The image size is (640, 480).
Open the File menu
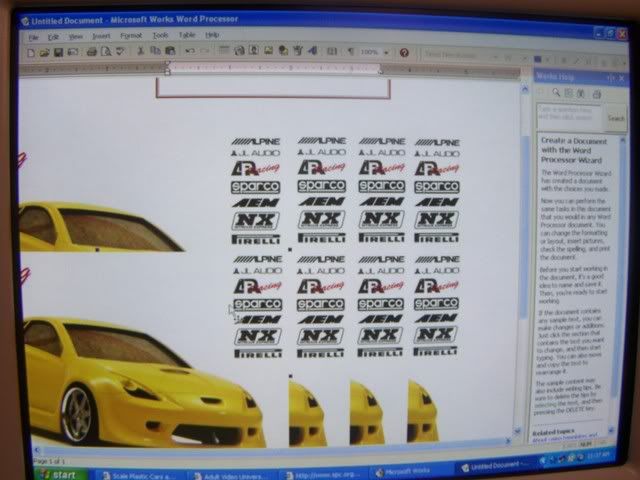point(33,38)
